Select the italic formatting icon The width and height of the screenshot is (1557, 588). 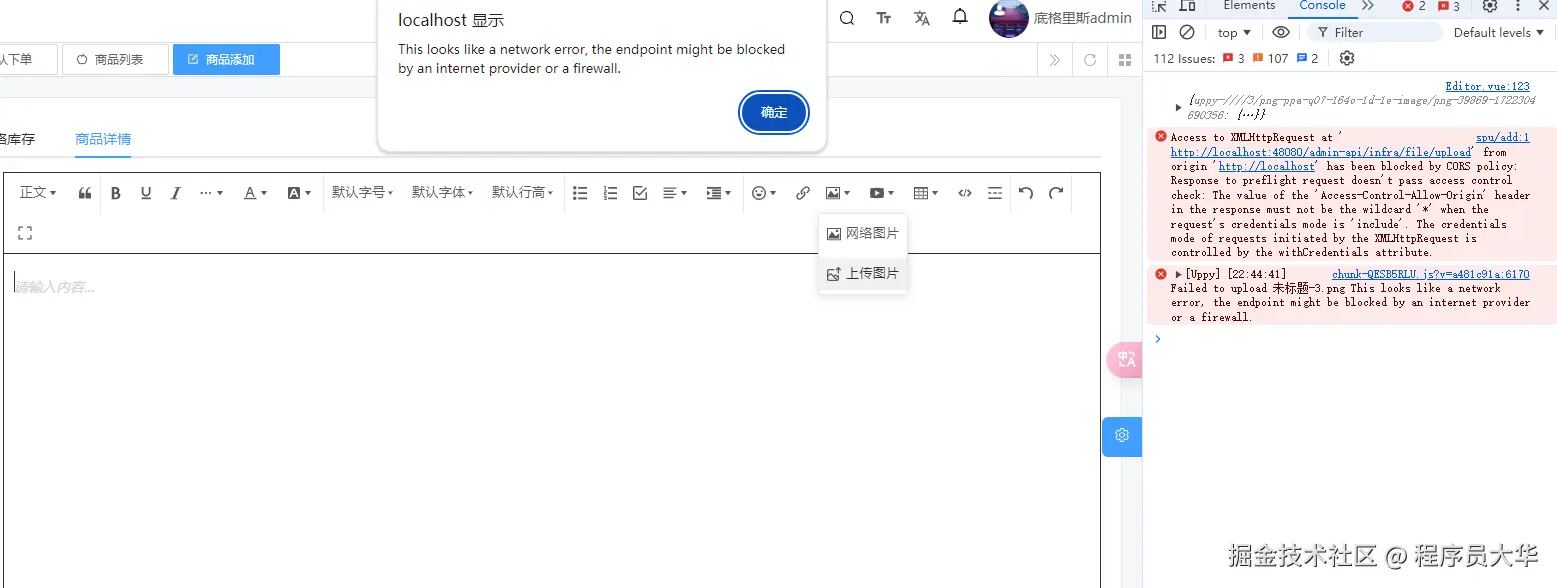[175, 193]
